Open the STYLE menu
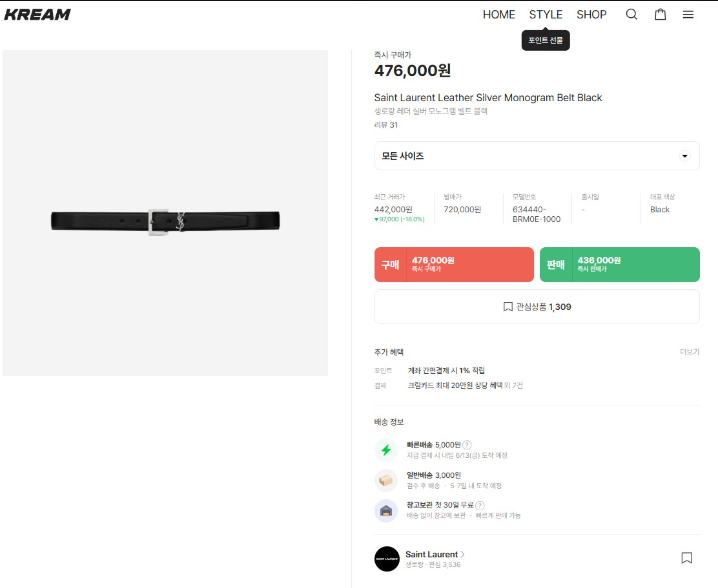Image resolution: width=718 pixels, height=588 pixels. (x=546, y=14)
